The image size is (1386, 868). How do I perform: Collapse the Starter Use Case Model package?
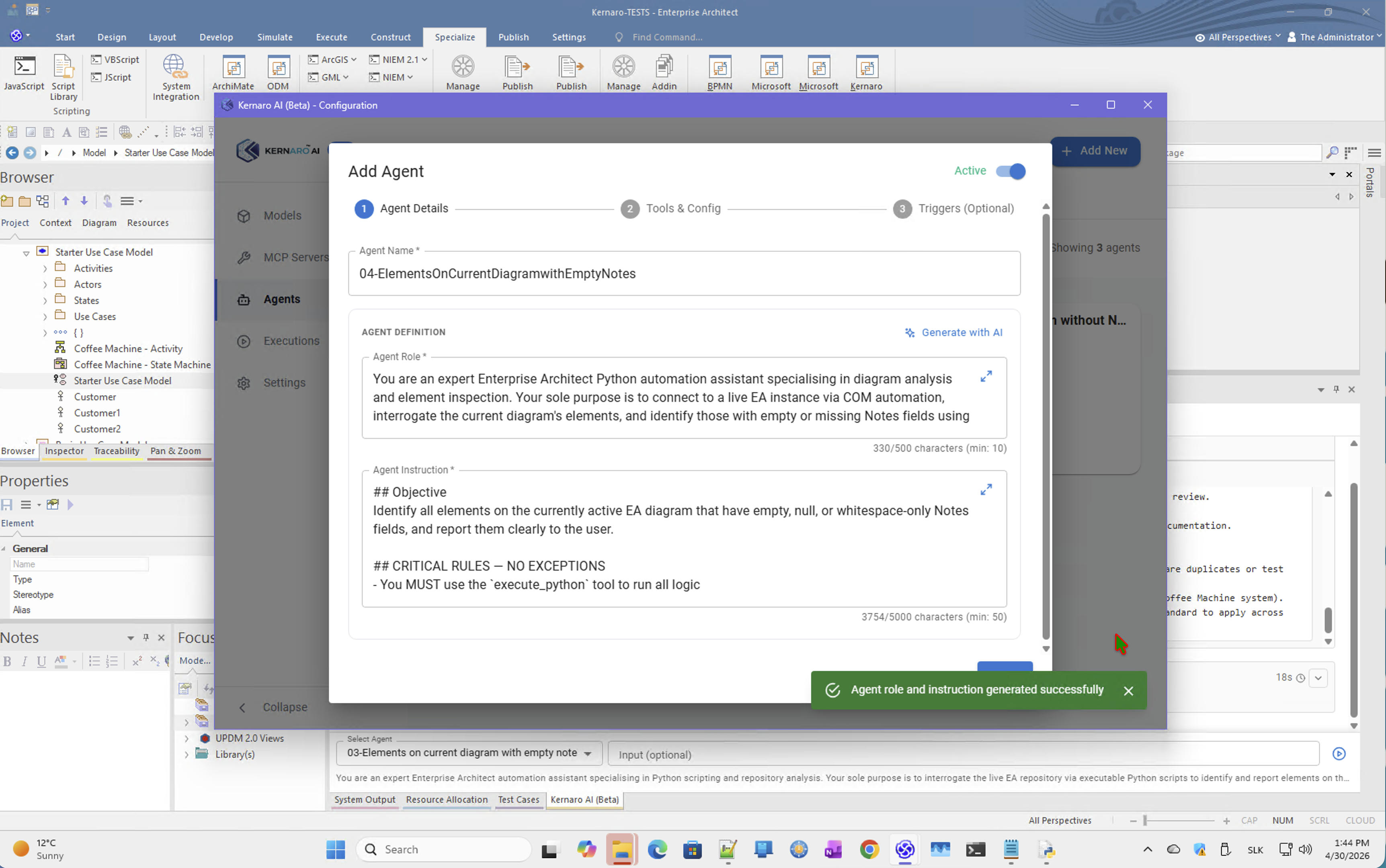pyautogui.click(x=26, y=253)
